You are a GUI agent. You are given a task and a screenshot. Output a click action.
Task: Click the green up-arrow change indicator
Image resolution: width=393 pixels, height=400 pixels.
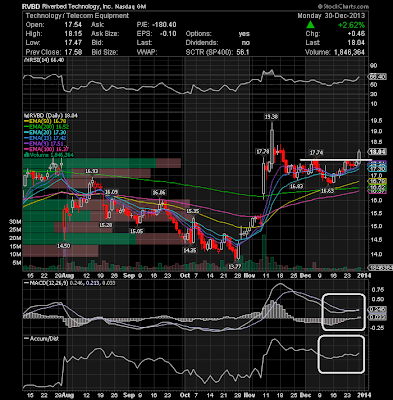point(310,25)
